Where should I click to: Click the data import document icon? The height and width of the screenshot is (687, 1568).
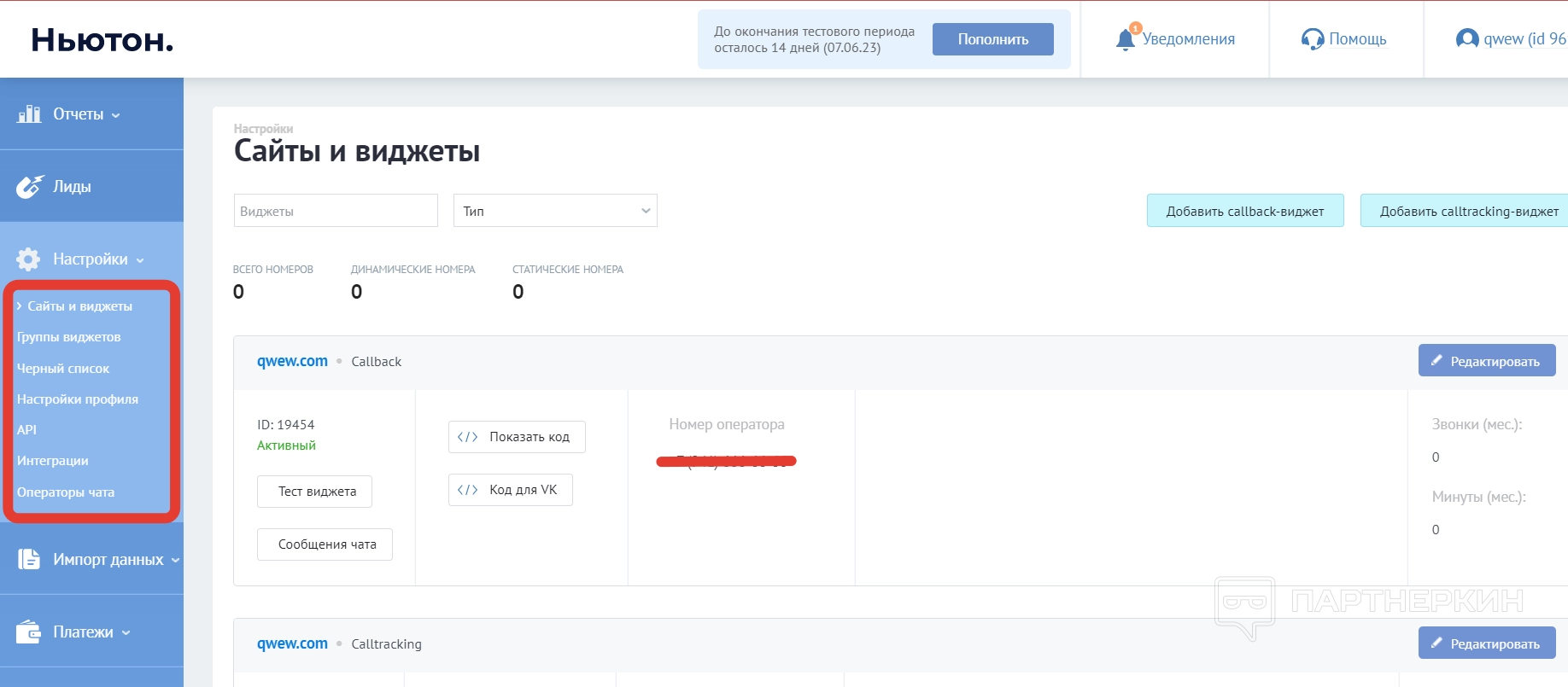(29, 559)
